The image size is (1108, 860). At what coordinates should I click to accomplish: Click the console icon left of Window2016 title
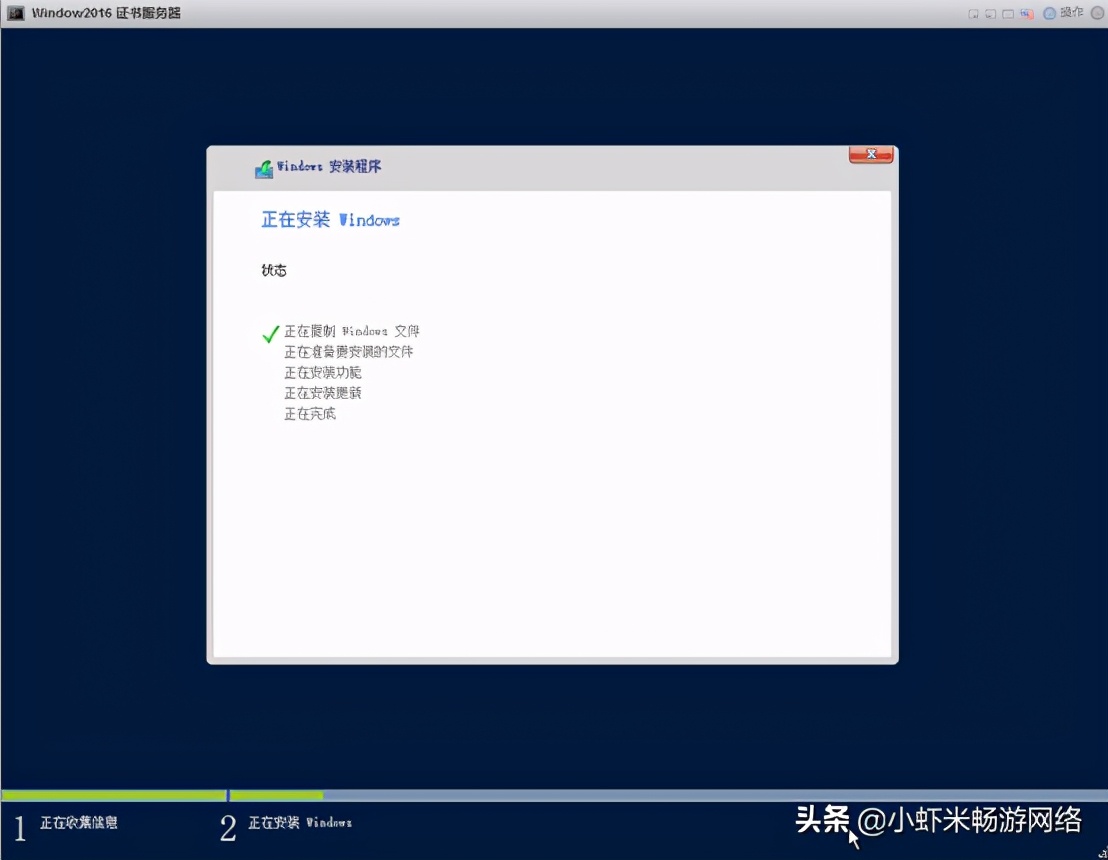click(x=16, y=13)
